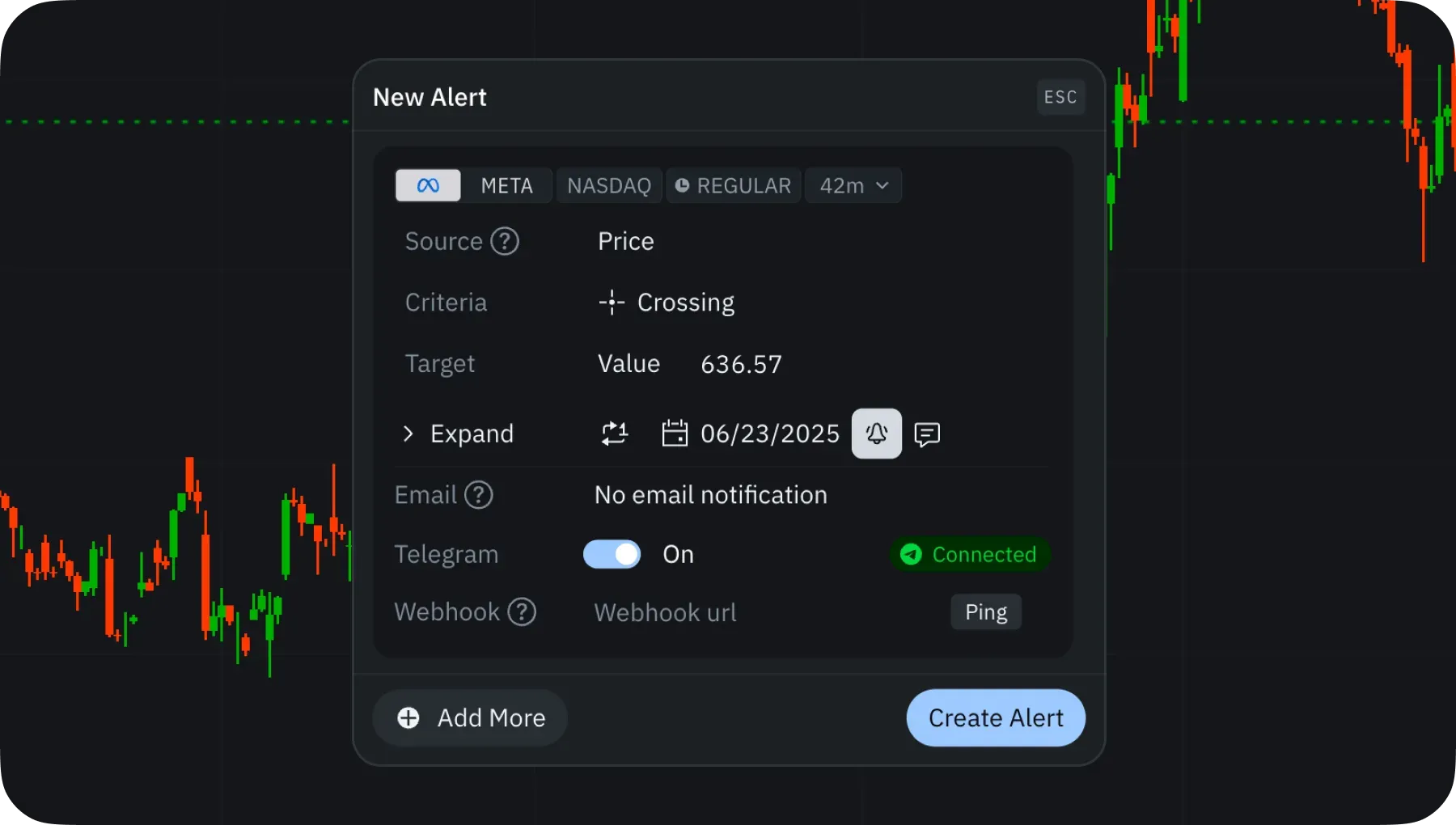The width and height of the screenshot is (1456, 825).
Task: Click the Webhook help question icon
Action: [x=522, y=612]
